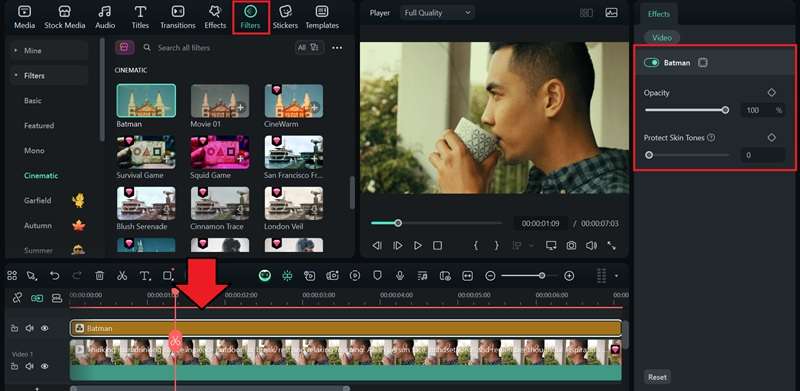The width and height of the screenshot is (800, 391).
Task: Open the player image snapshot view icon
Action: coord(612,13)
